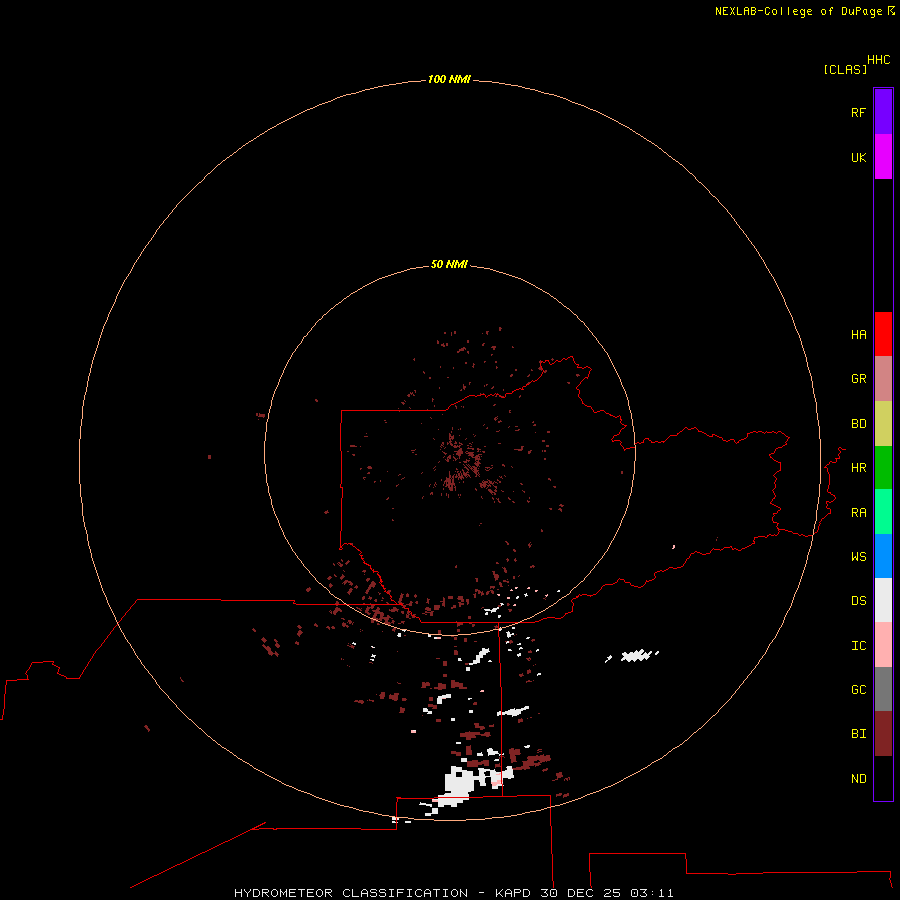Screen dimensions: 900x900
Task: Select the BI brown legend swatch
Action: pos(883,734)
